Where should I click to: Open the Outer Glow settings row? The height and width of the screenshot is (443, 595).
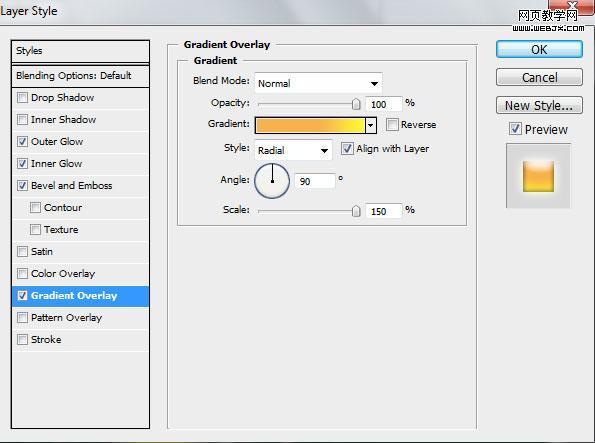click(80, 142)
